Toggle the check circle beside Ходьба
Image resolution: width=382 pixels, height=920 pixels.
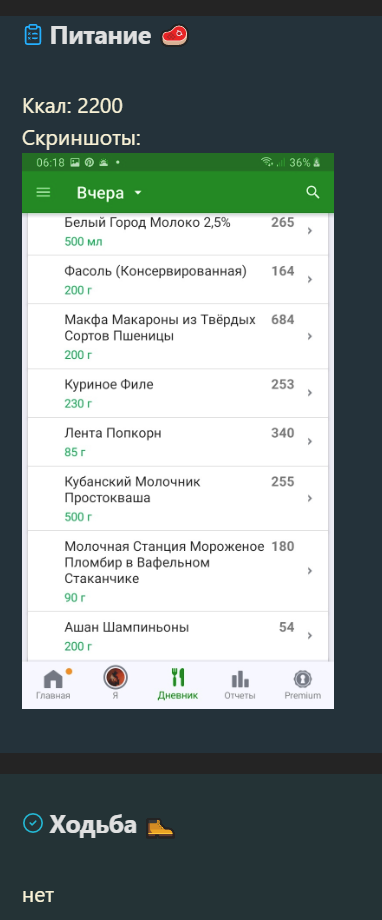tap(32, 823)
